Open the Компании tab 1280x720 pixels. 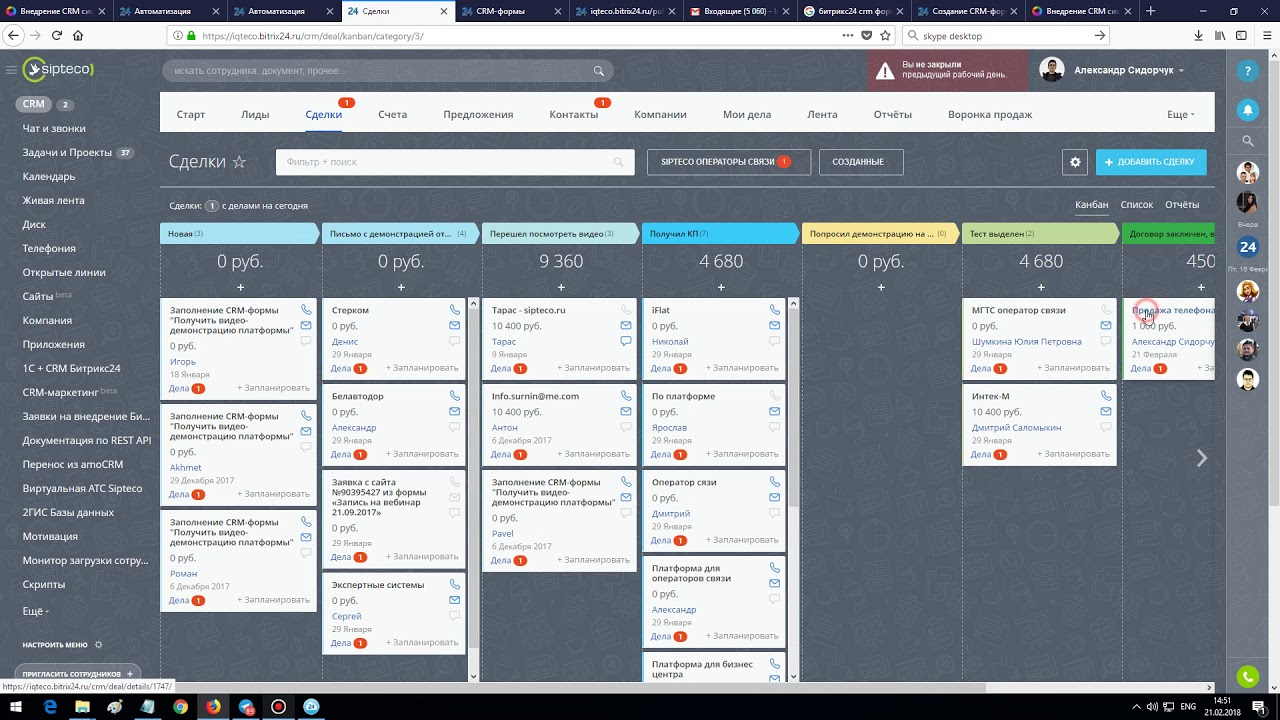660,114
